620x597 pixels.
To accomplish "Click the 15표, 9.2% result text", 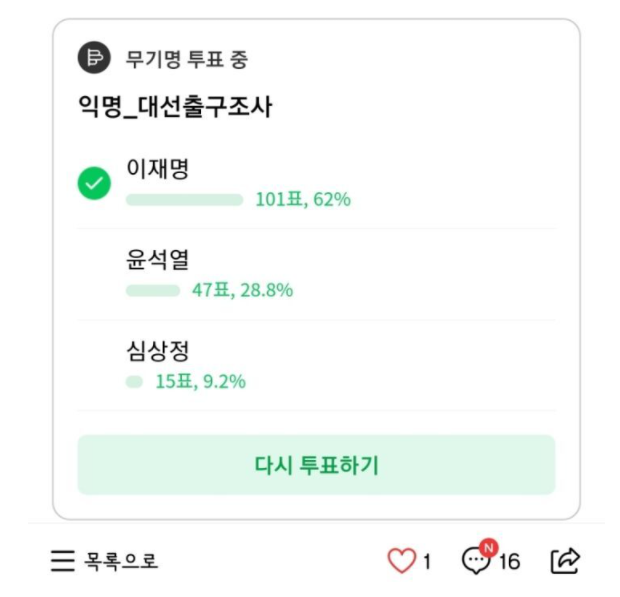I will (x=200, y=382).
